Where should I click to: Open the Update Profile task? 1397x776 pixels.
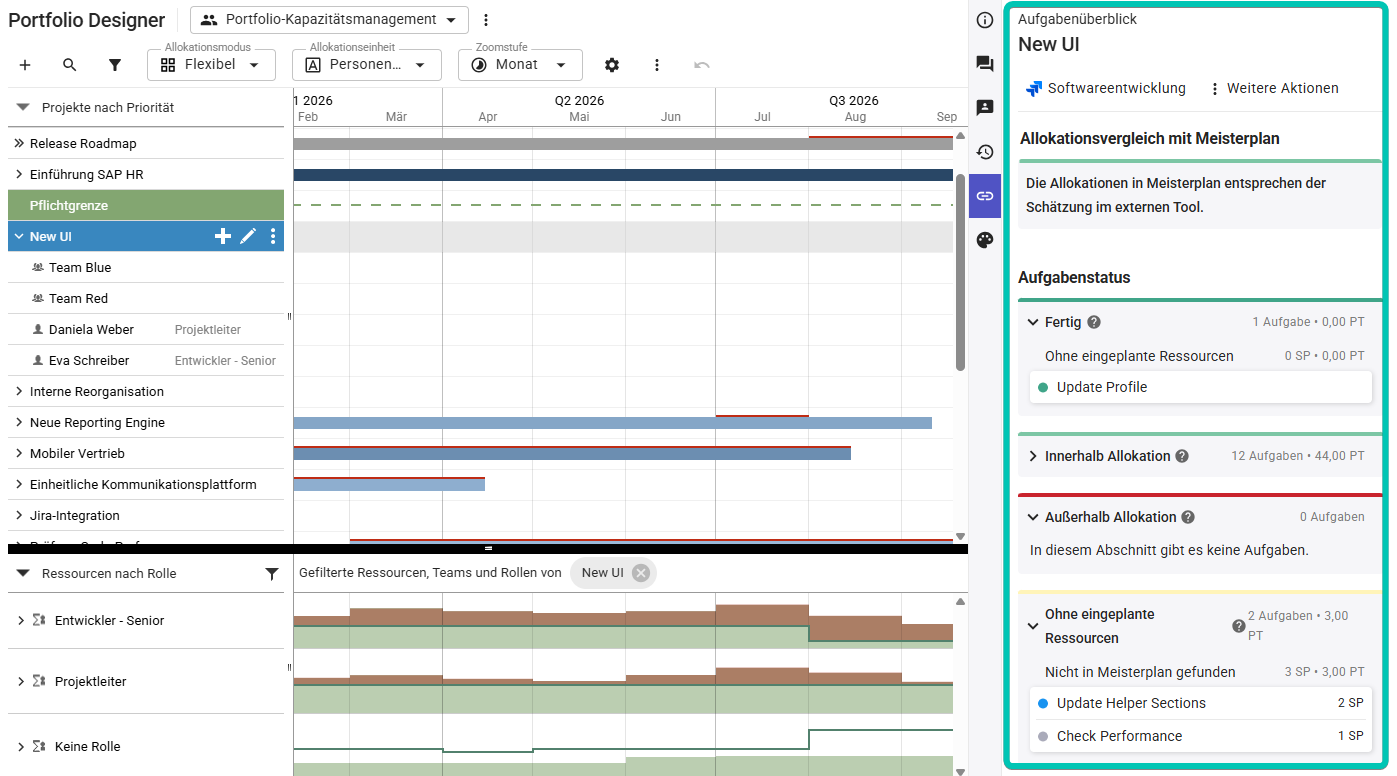pyautogui.click(x=1200, y=387)
